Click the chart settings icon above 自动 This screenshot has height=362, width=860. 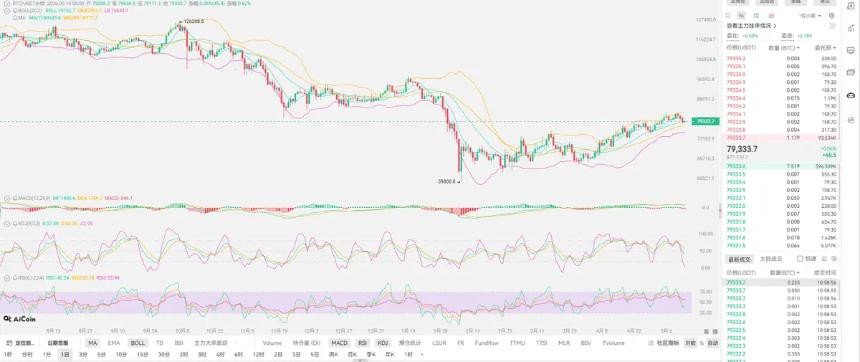point(715,331)
